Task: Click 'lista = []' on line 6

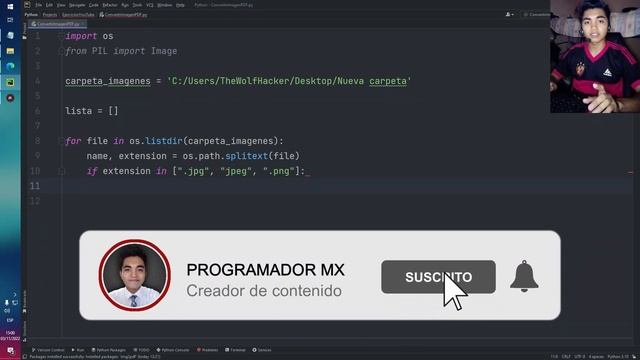Action: tap(92, 111)
